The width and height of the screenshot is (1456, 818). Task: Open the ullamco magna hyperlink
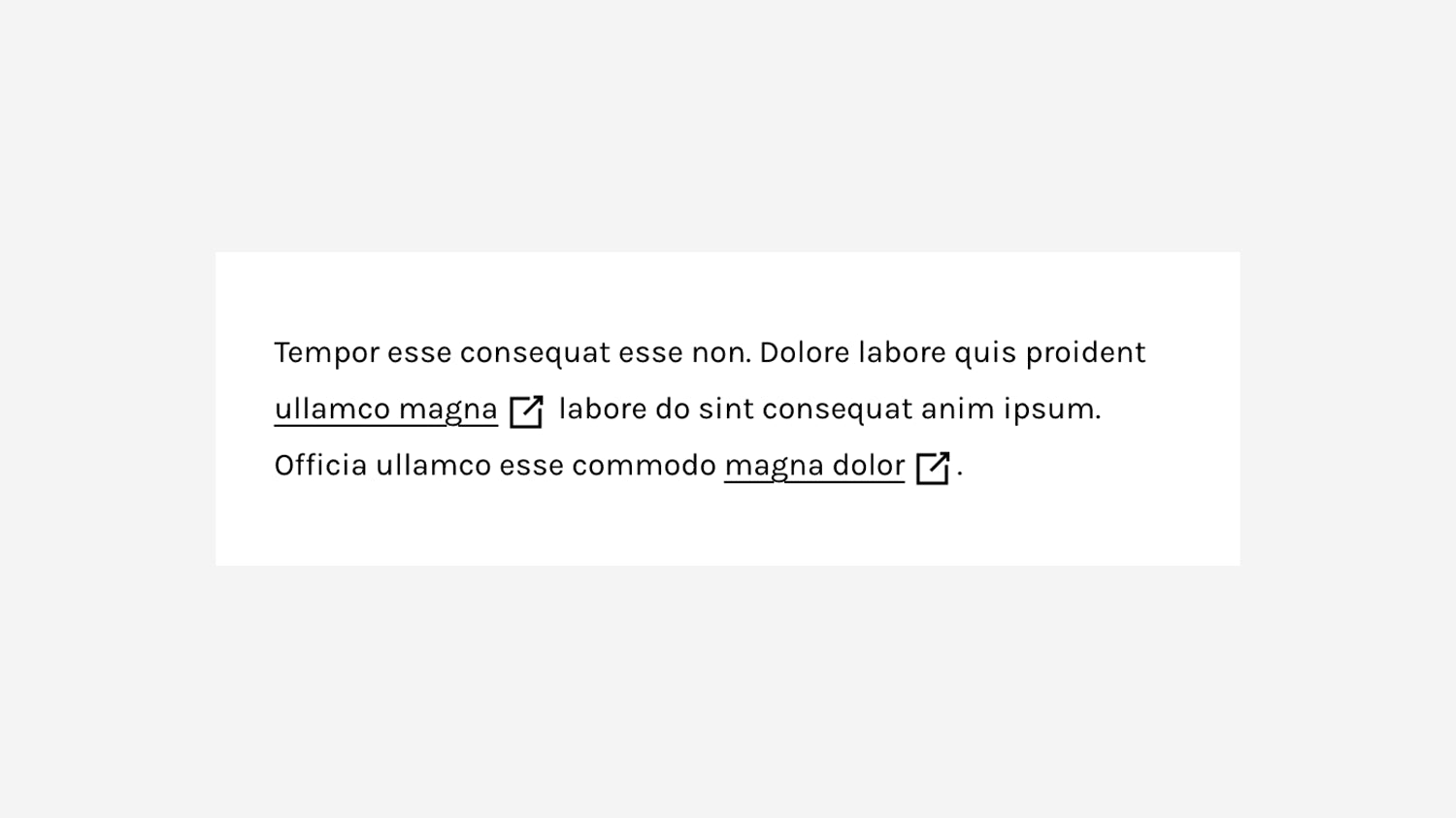tap(384, 409)
